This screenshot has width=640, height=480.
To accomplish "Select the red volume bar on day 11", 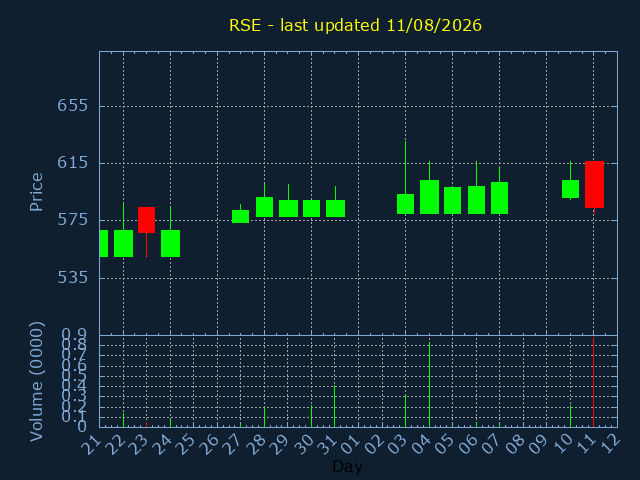I will (593, 382).
